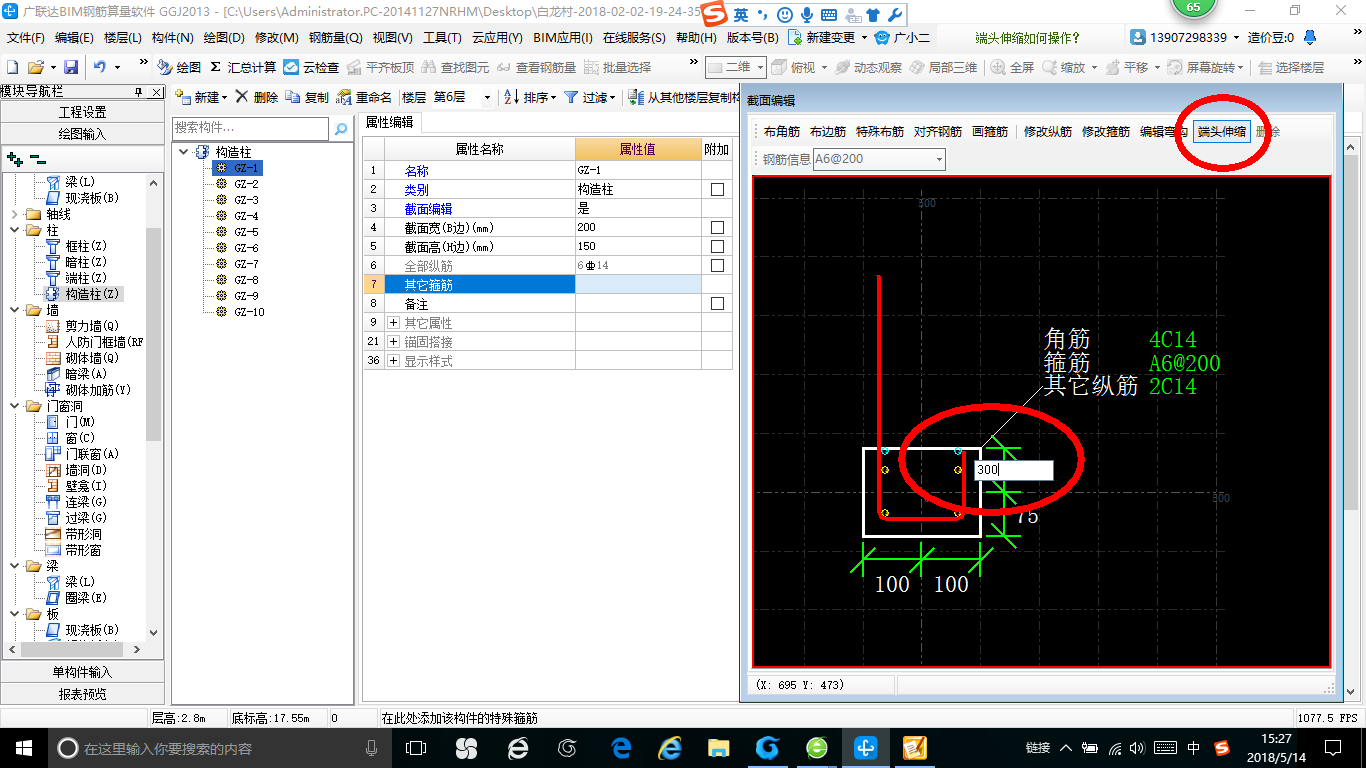Toggle the 附加 checkbox for 截面高(H边) row
The image size is (1366, 768).
point(717,246)
